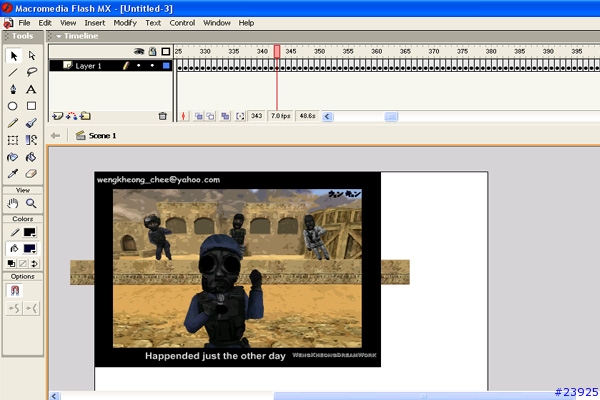Open the File menu
The width and height of the screenshot is (600, 400).
[24, 23]
